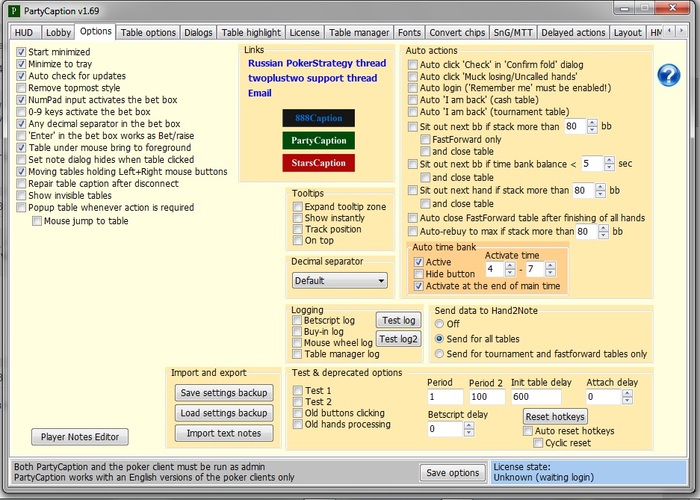Adjust Sit out next hand stack spinner
The image size is (700, 500).
coord(600,191)
